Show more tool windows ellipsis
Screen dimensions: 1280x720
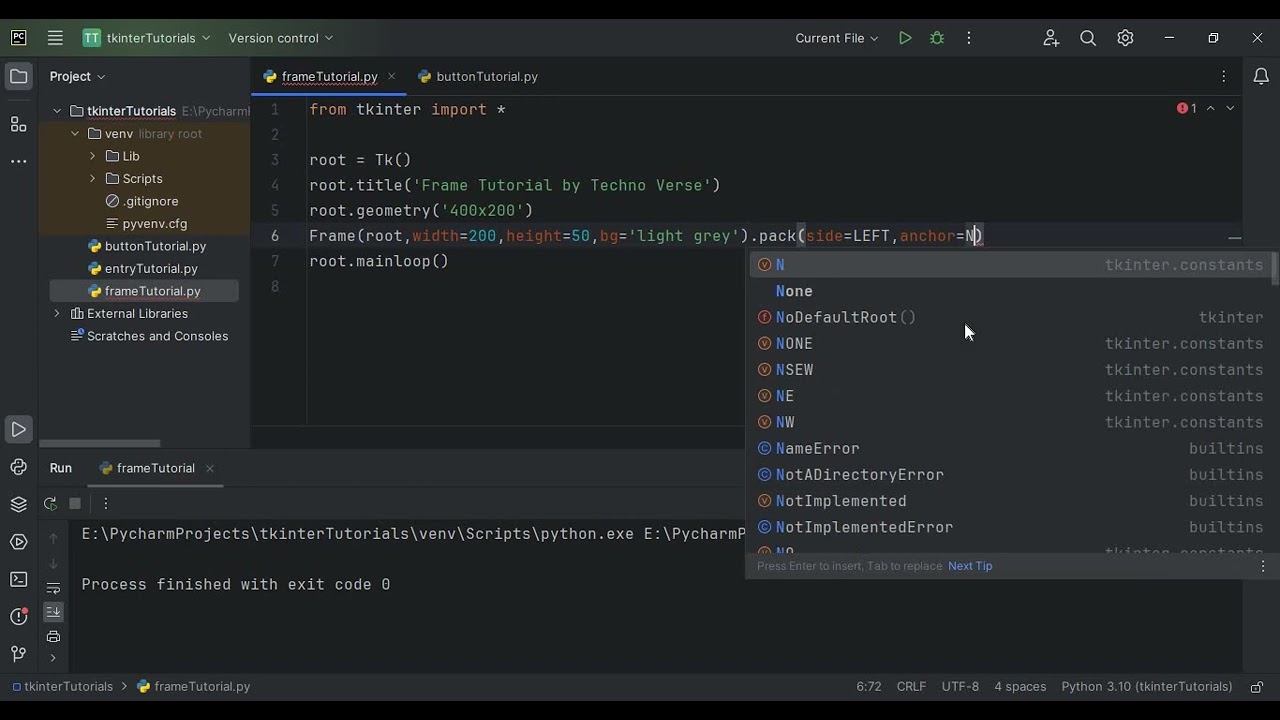coord(19,161)
